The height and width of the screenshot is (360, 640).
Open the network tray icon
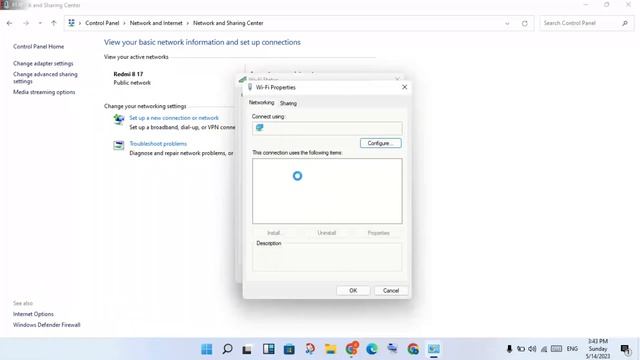coord(544,349)
